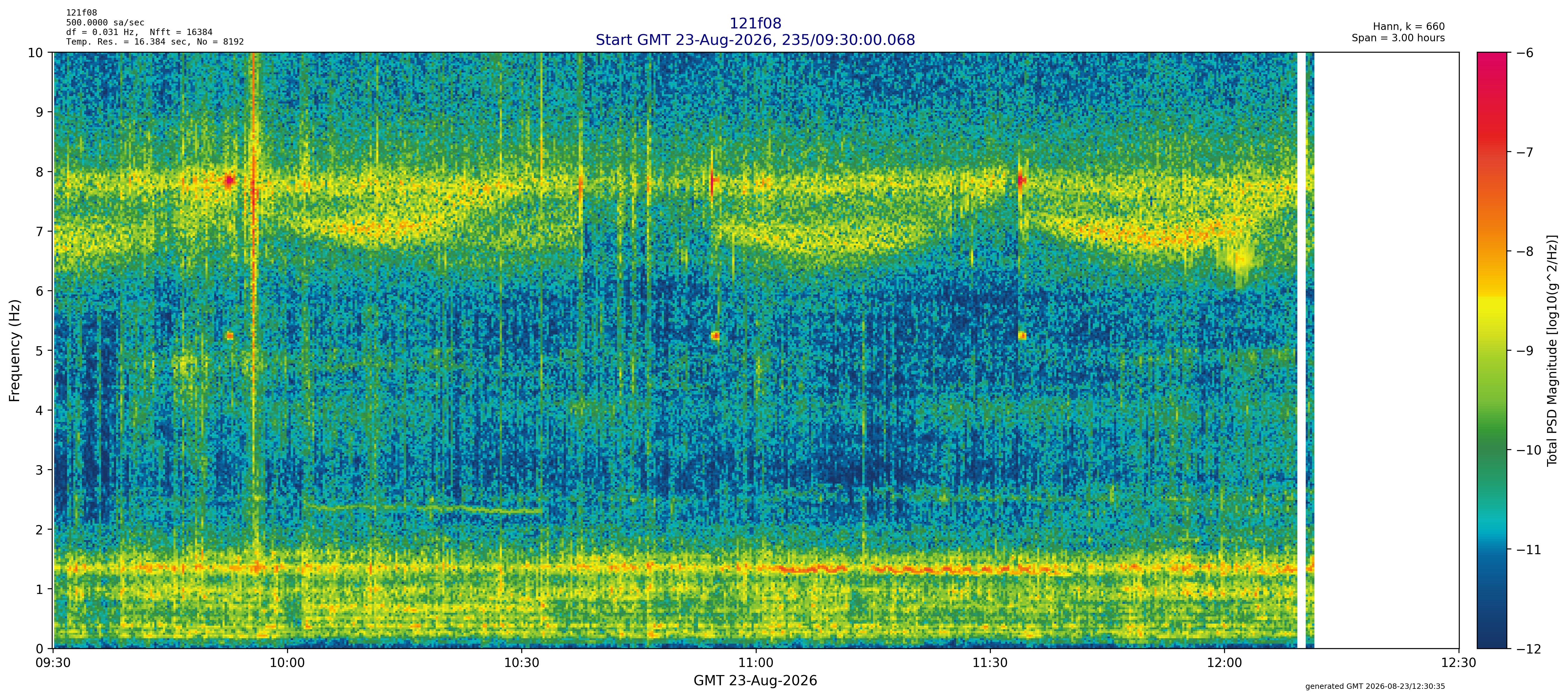Select the frequency axis tick label "8"

pos(39,172)
